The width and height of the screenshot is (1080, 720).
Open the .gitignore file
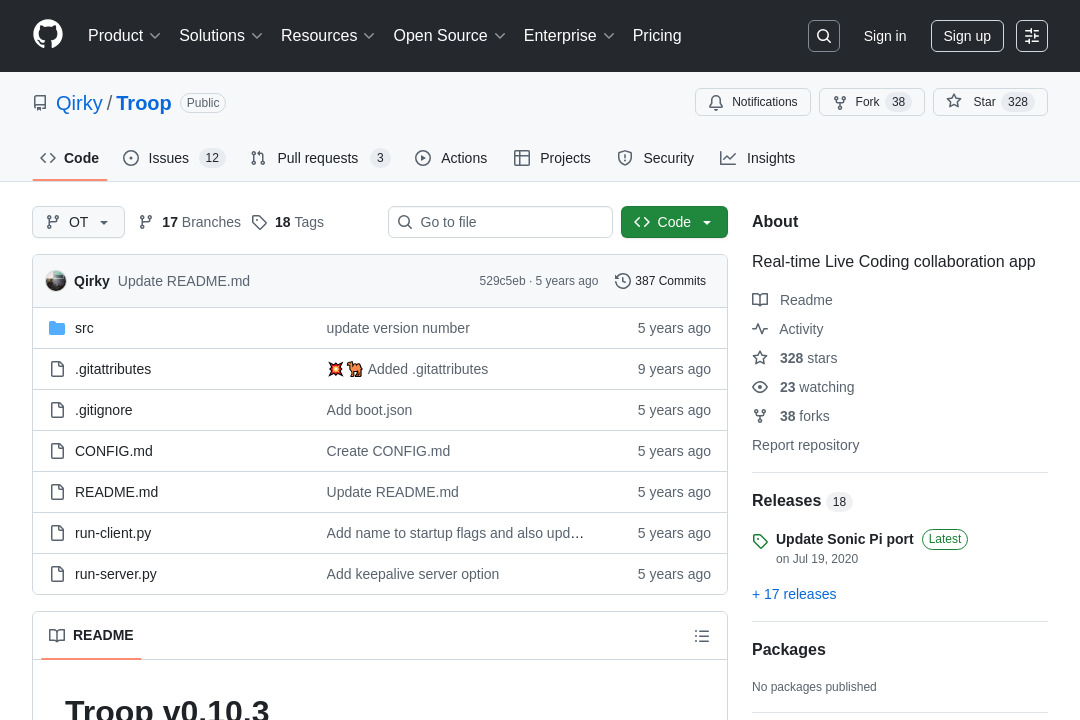point(103,410)
